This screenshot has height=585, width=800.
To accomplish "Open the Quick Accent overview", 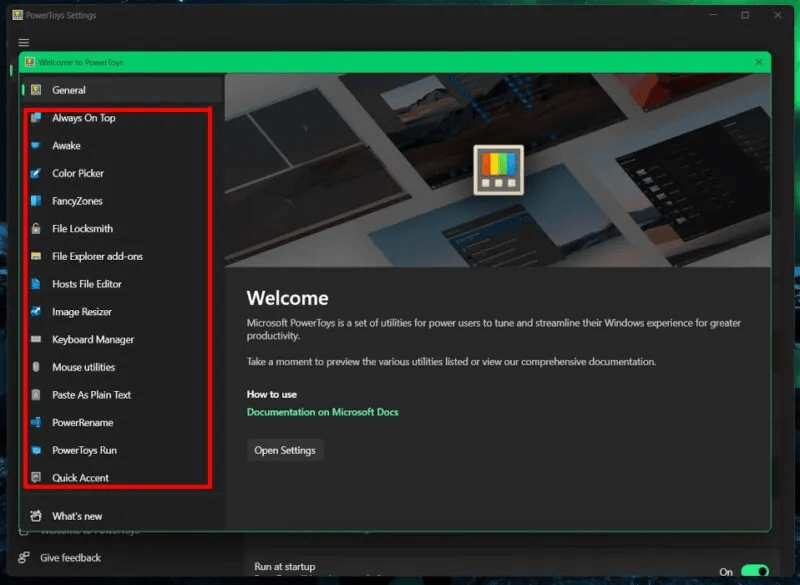I will pos(121,478).
